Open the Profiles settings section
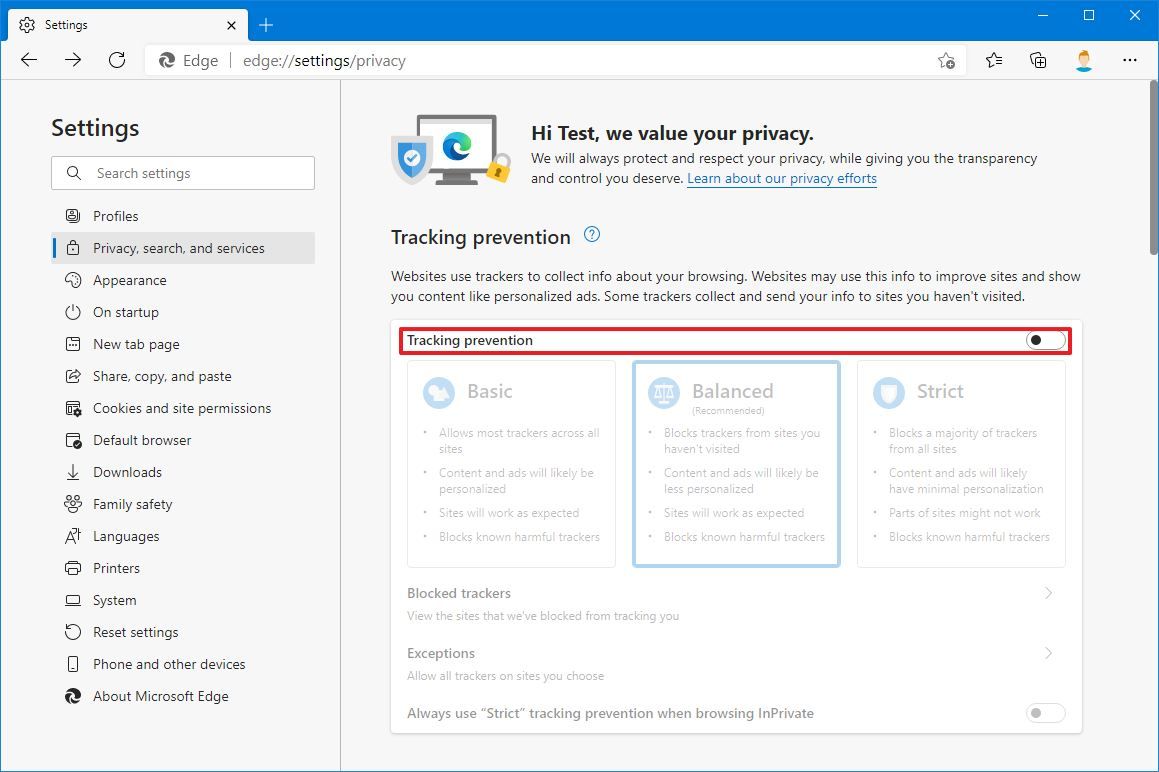 (x=117, y=216)
